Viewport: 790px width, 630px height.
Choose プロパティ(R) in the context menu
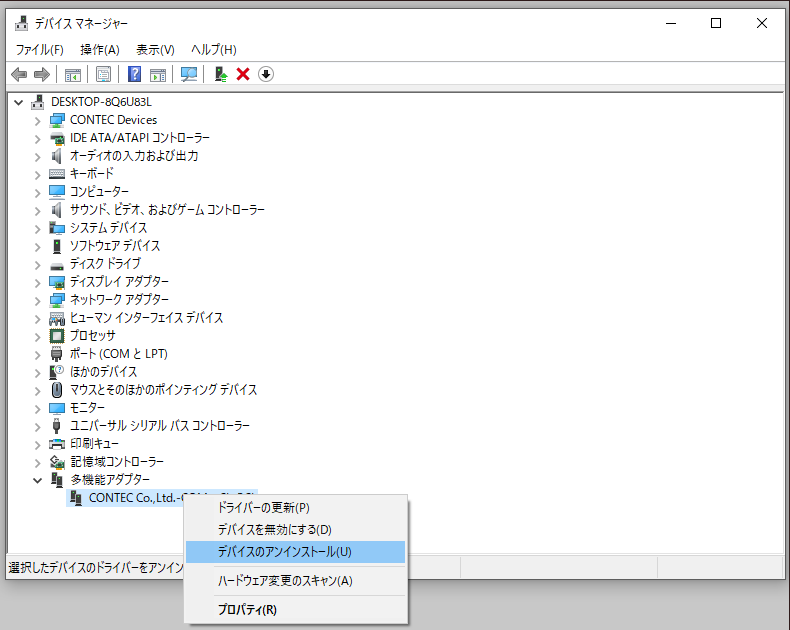click(247, 609)
